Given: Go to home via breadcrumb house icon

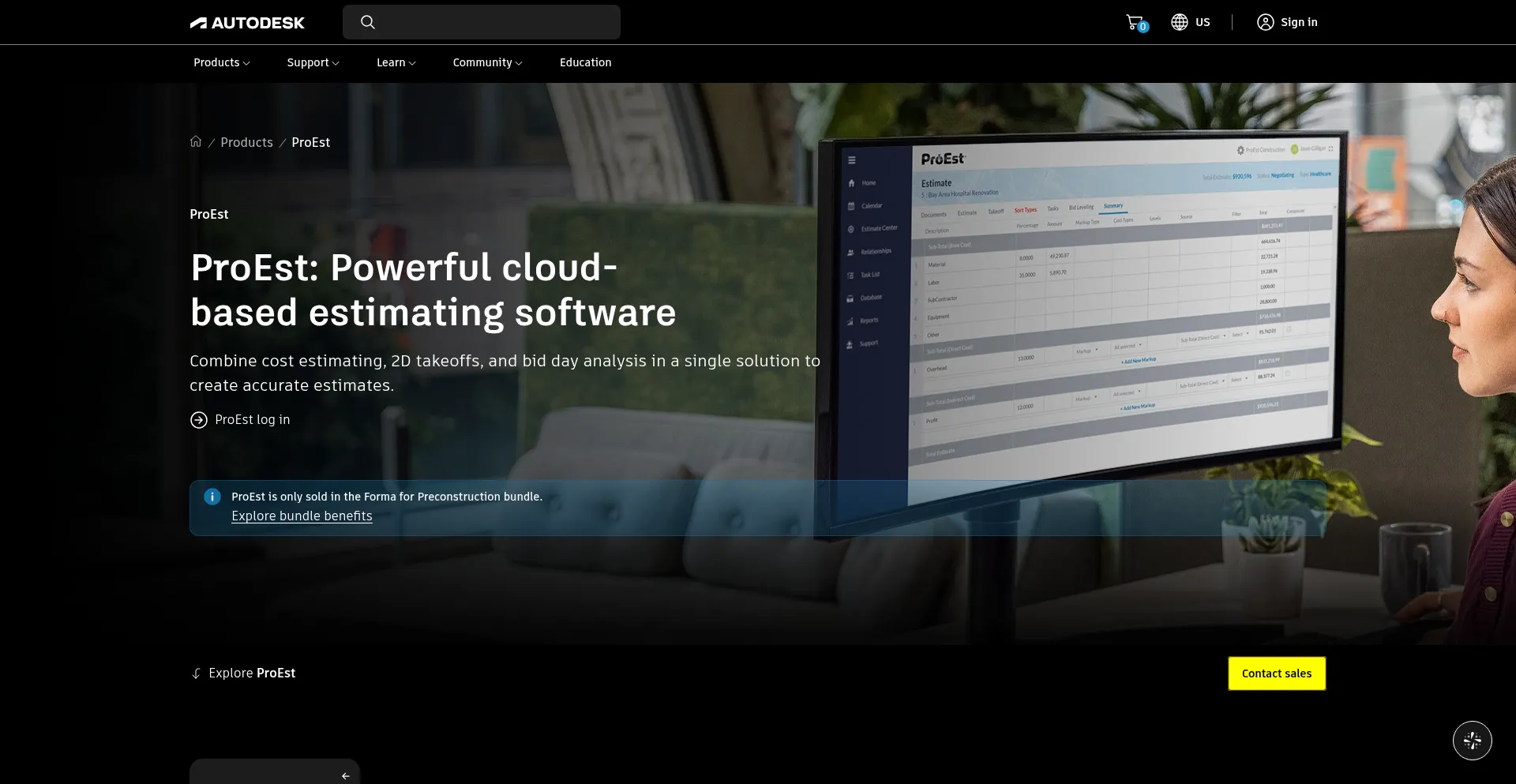Looking at the screenshot, I should (196, 141).
